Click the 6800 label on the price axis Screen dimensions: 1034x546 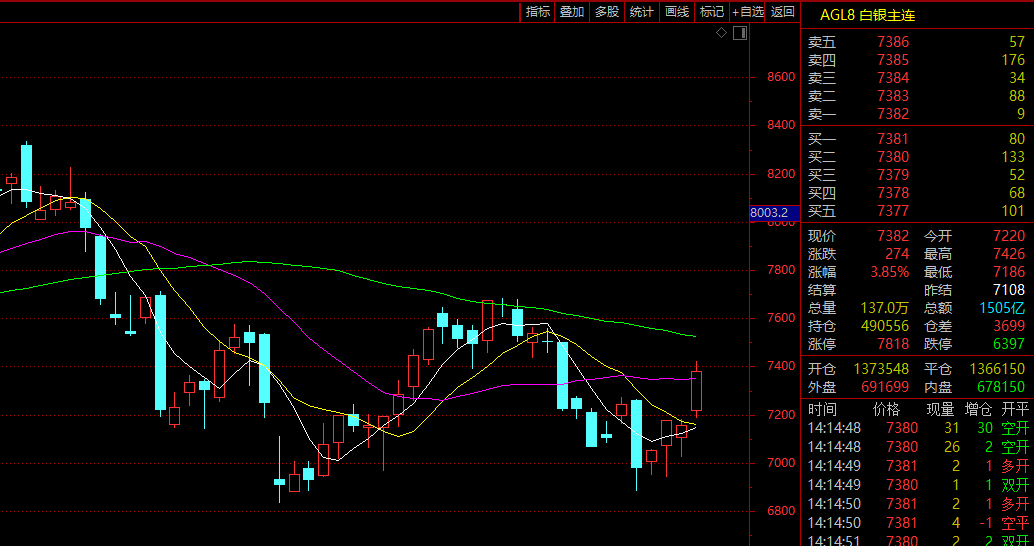pos(781,511)
